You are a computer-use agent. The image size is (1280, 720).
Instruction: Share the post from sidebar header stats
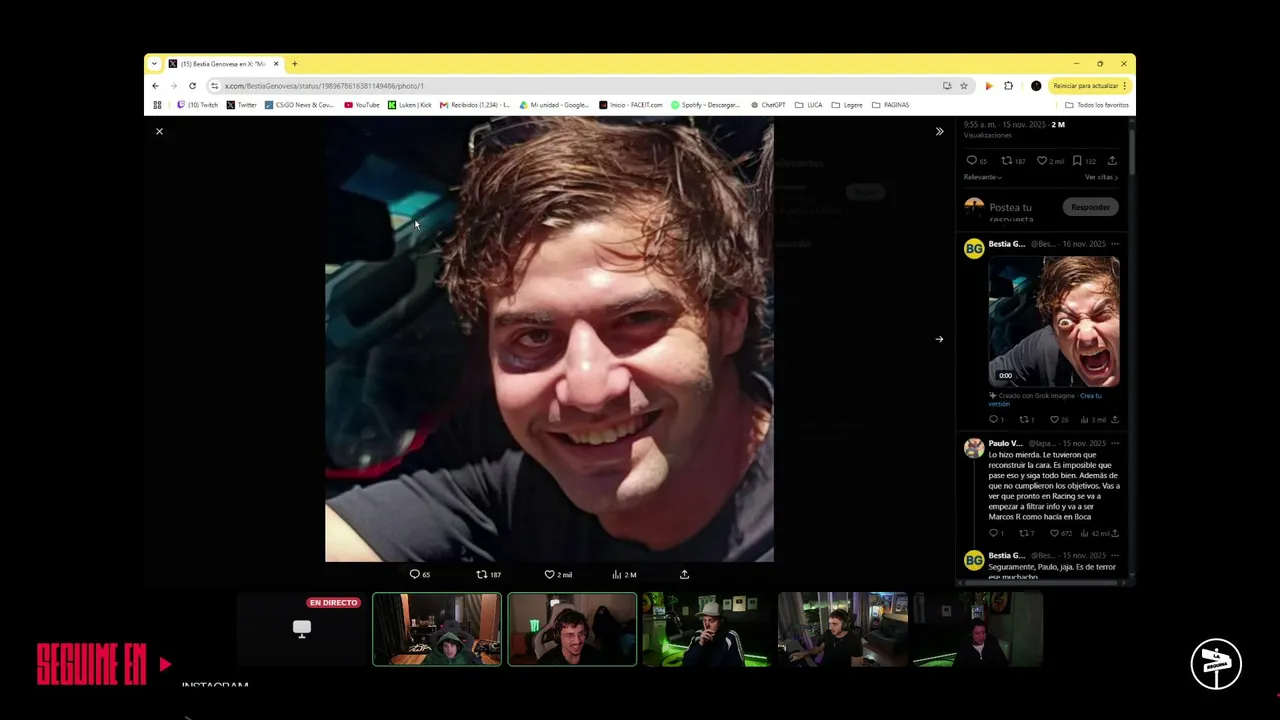(x=1113, y=160)
